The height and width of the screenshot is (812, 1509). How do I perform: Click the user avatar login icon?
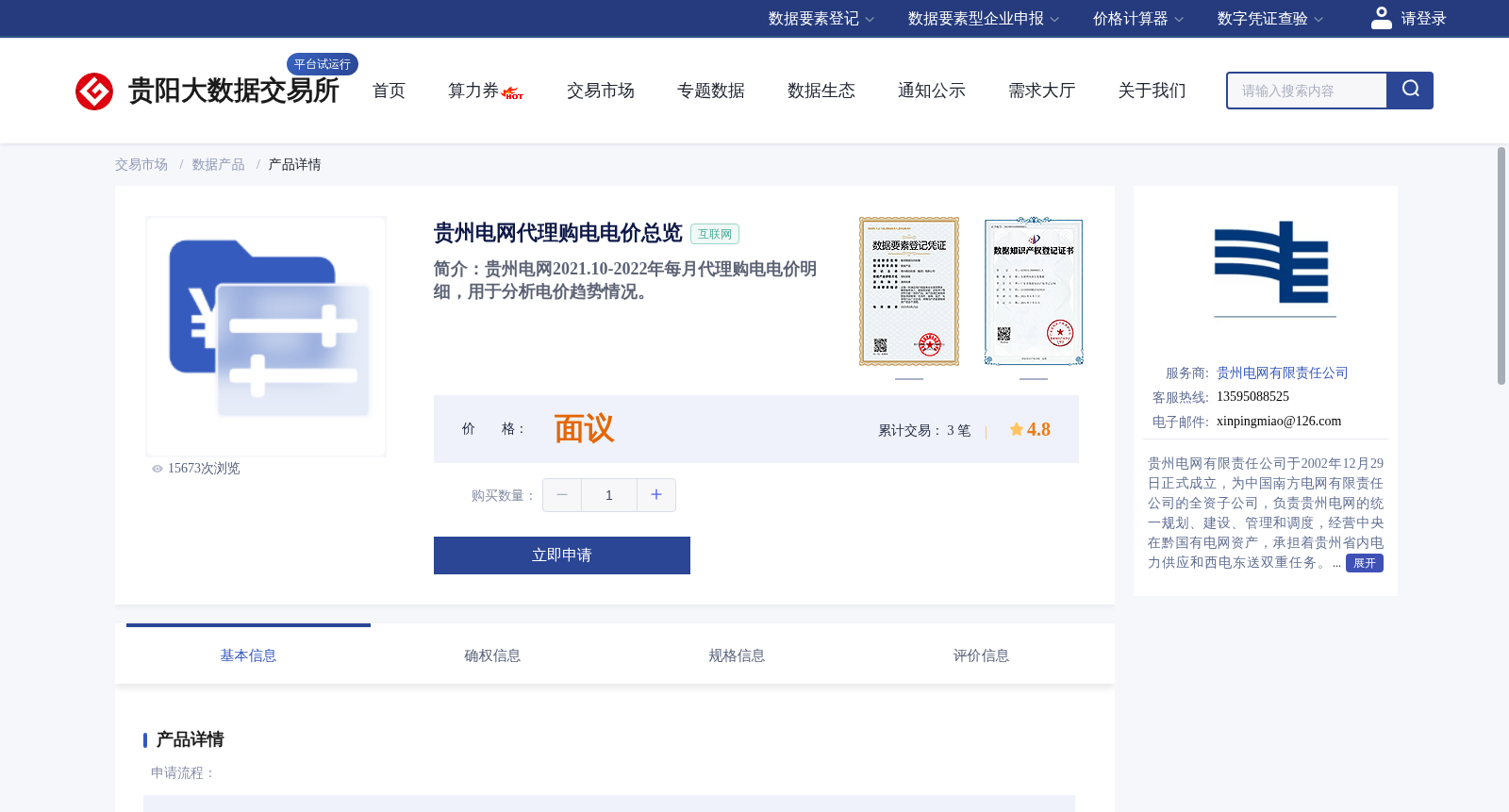1382,18
